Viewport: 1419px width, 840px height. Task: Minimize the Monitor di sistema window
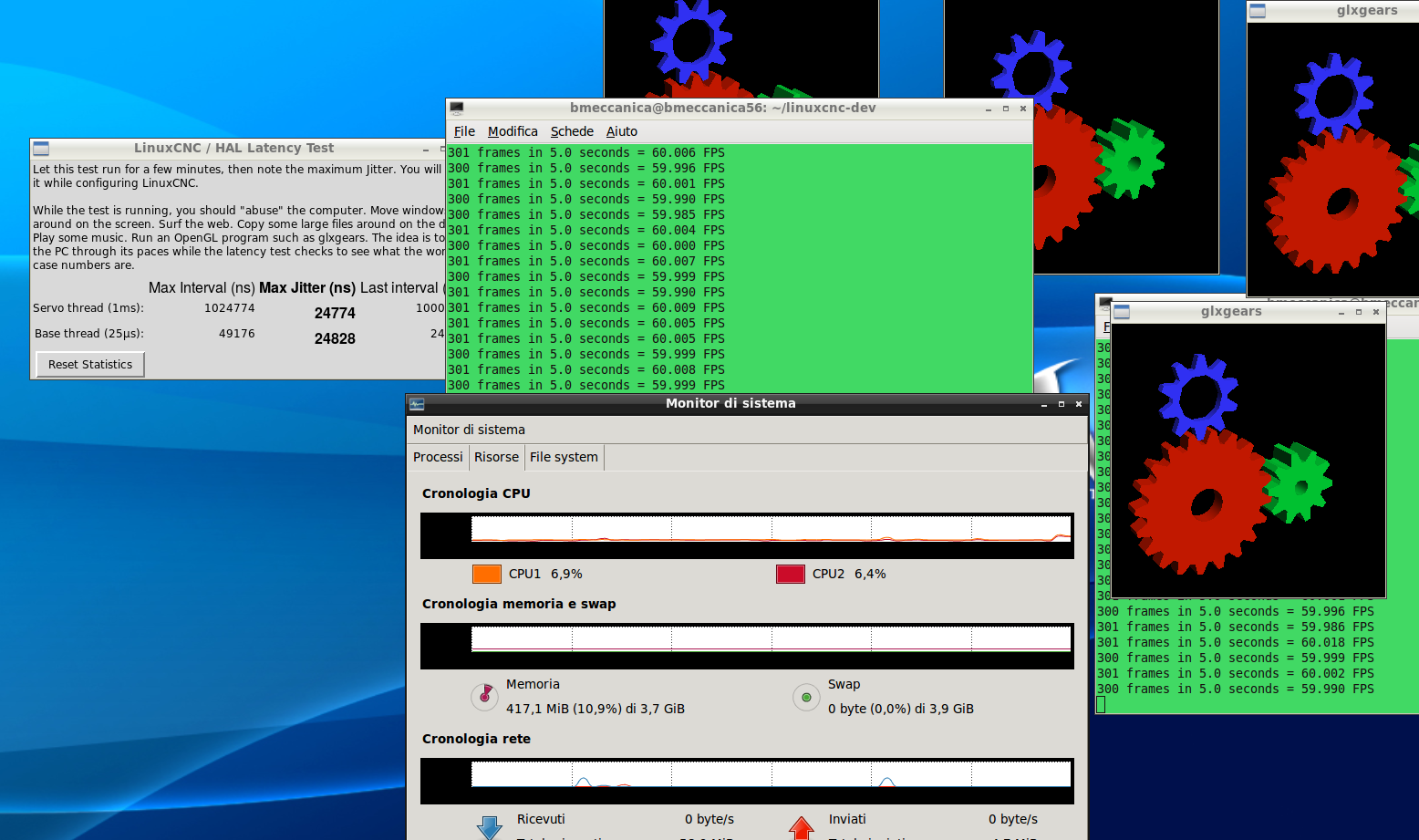(1044, 405)
